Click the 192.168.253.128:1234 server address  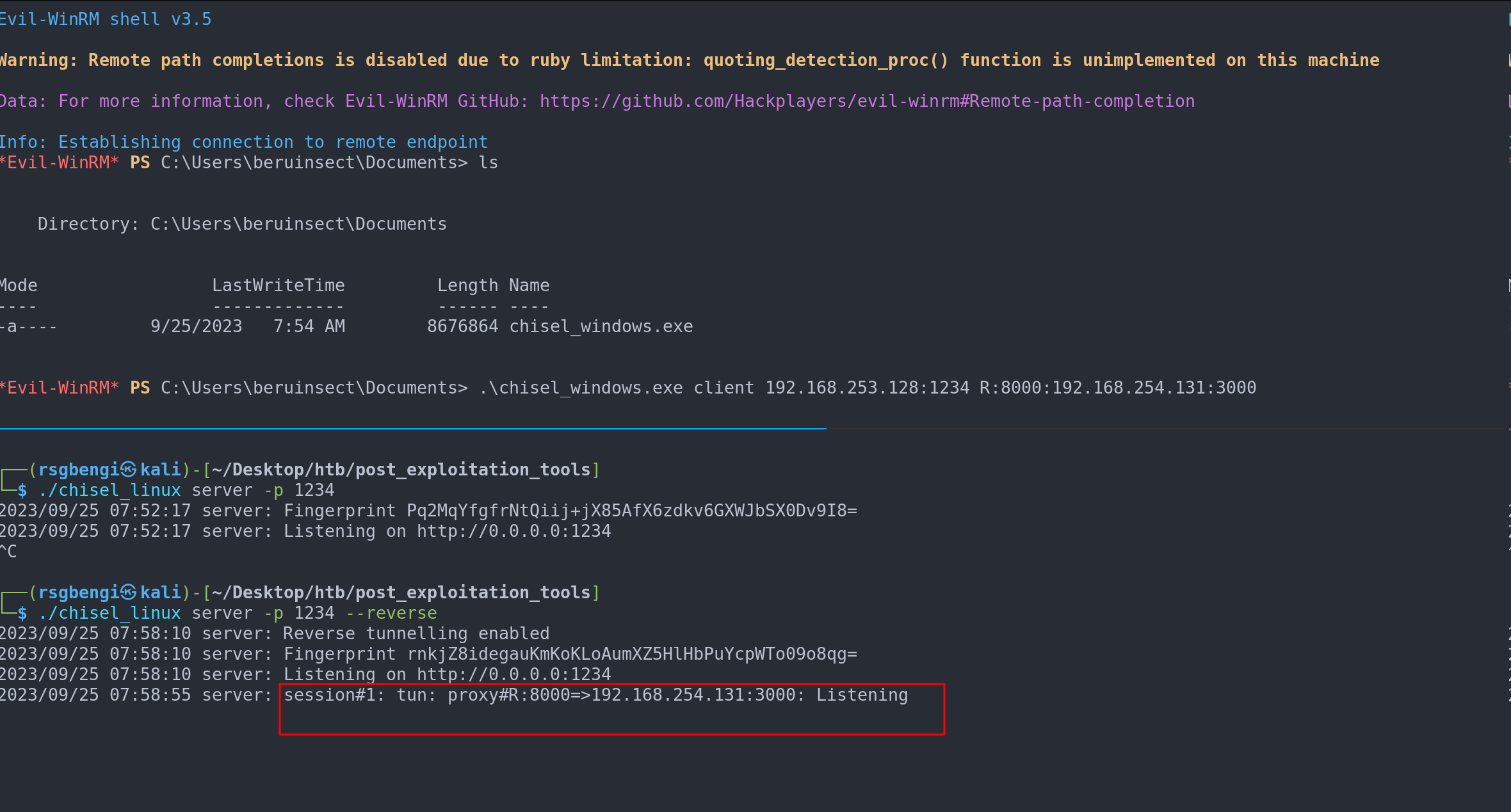tap(867, 388)
